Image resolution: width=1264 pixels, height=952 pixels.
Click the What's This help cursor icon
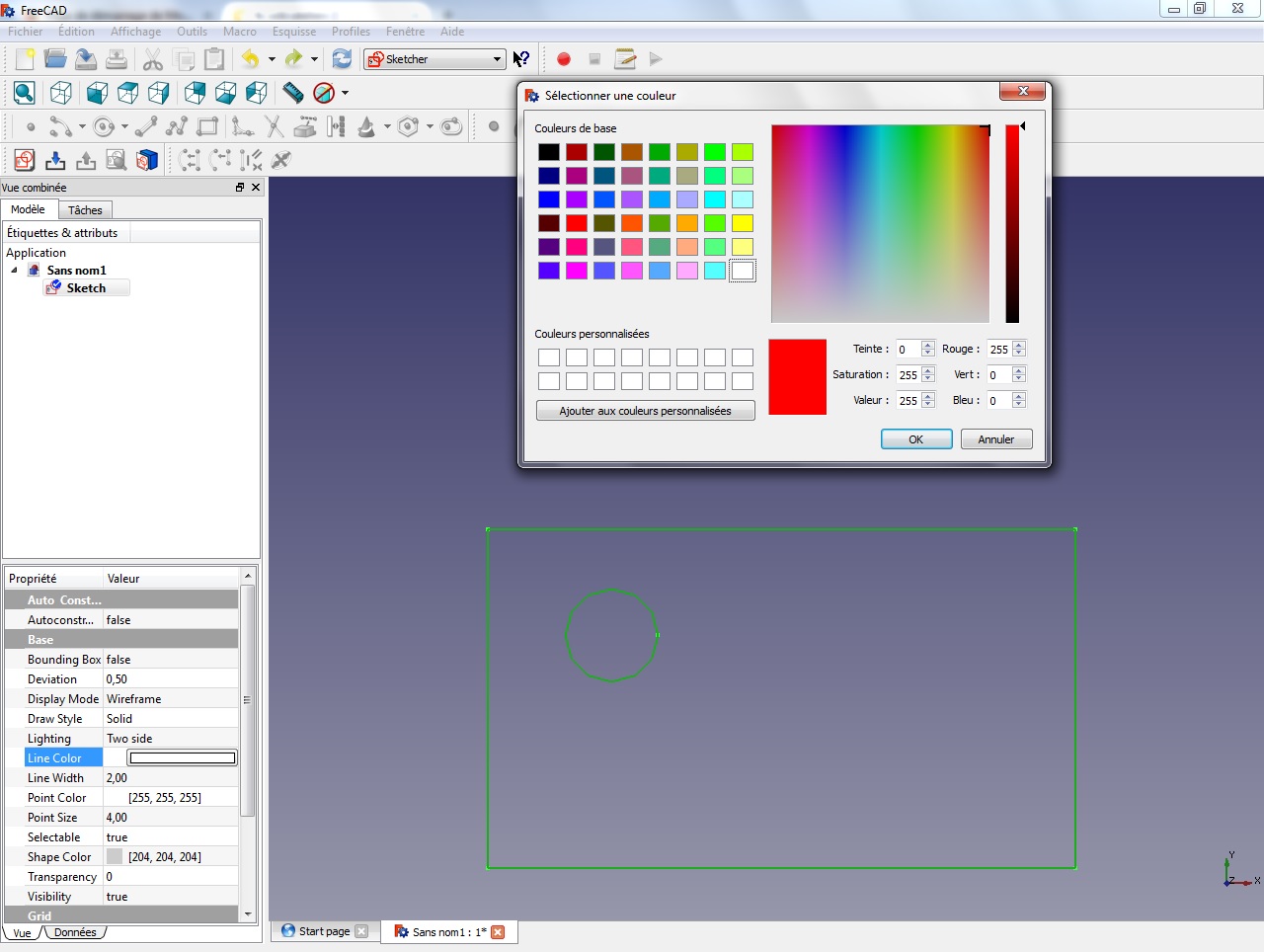pos(521,59)
